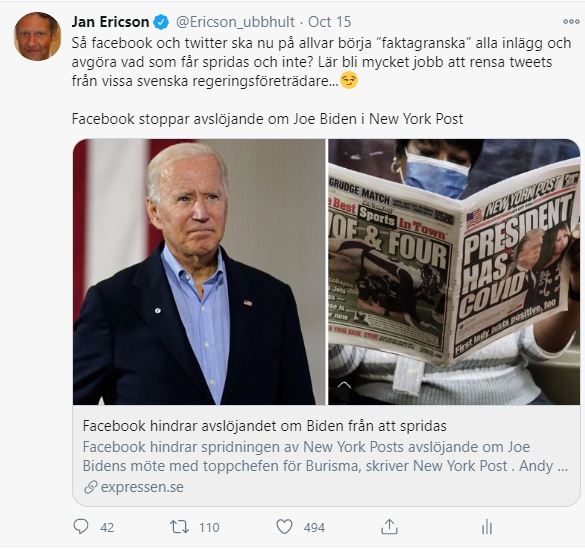Open the three-dot more options menu

[571, 21]
